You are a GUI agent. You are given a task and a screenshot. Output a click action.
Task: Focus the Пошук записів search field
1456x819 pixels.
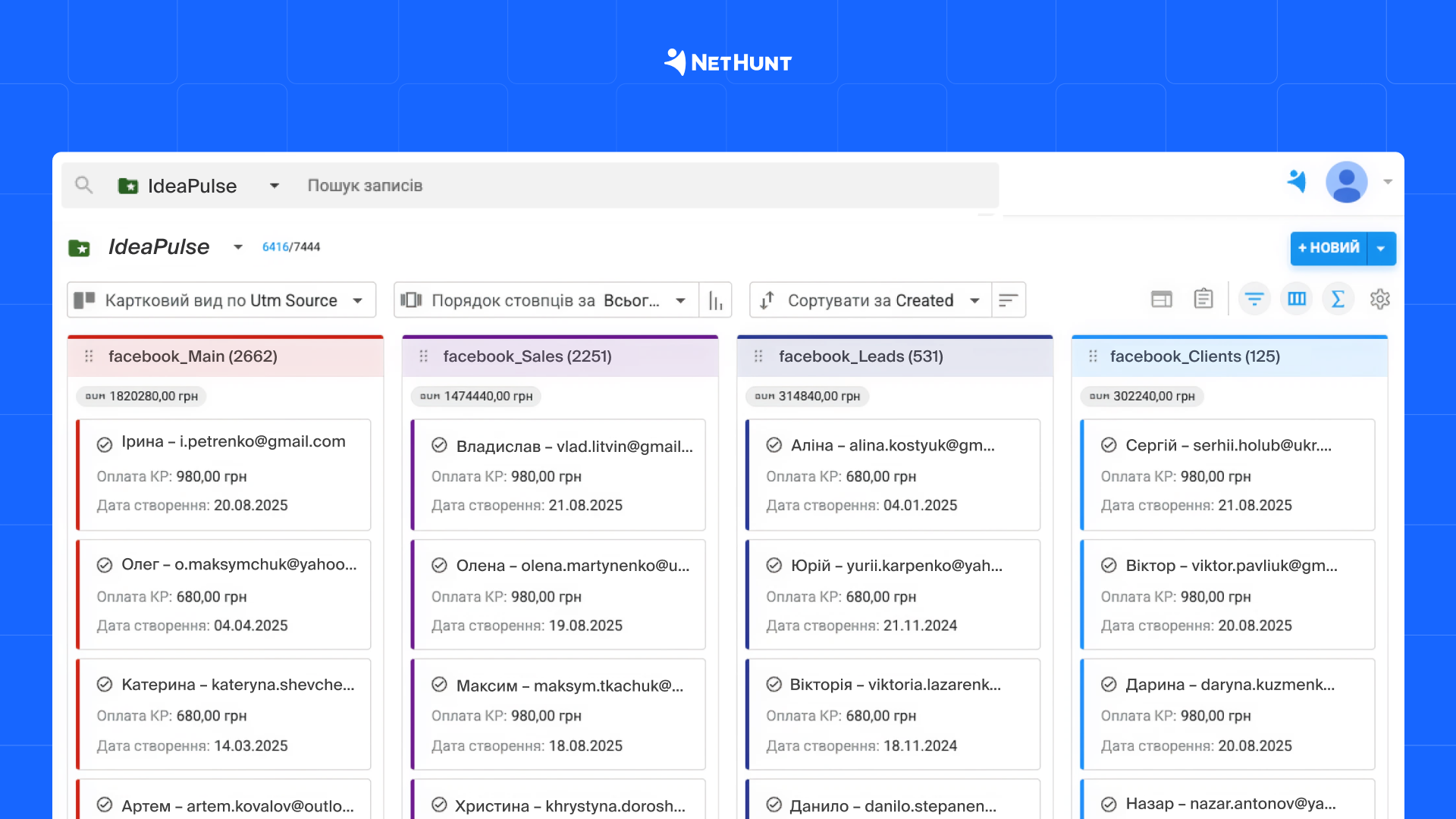[648, 186]
